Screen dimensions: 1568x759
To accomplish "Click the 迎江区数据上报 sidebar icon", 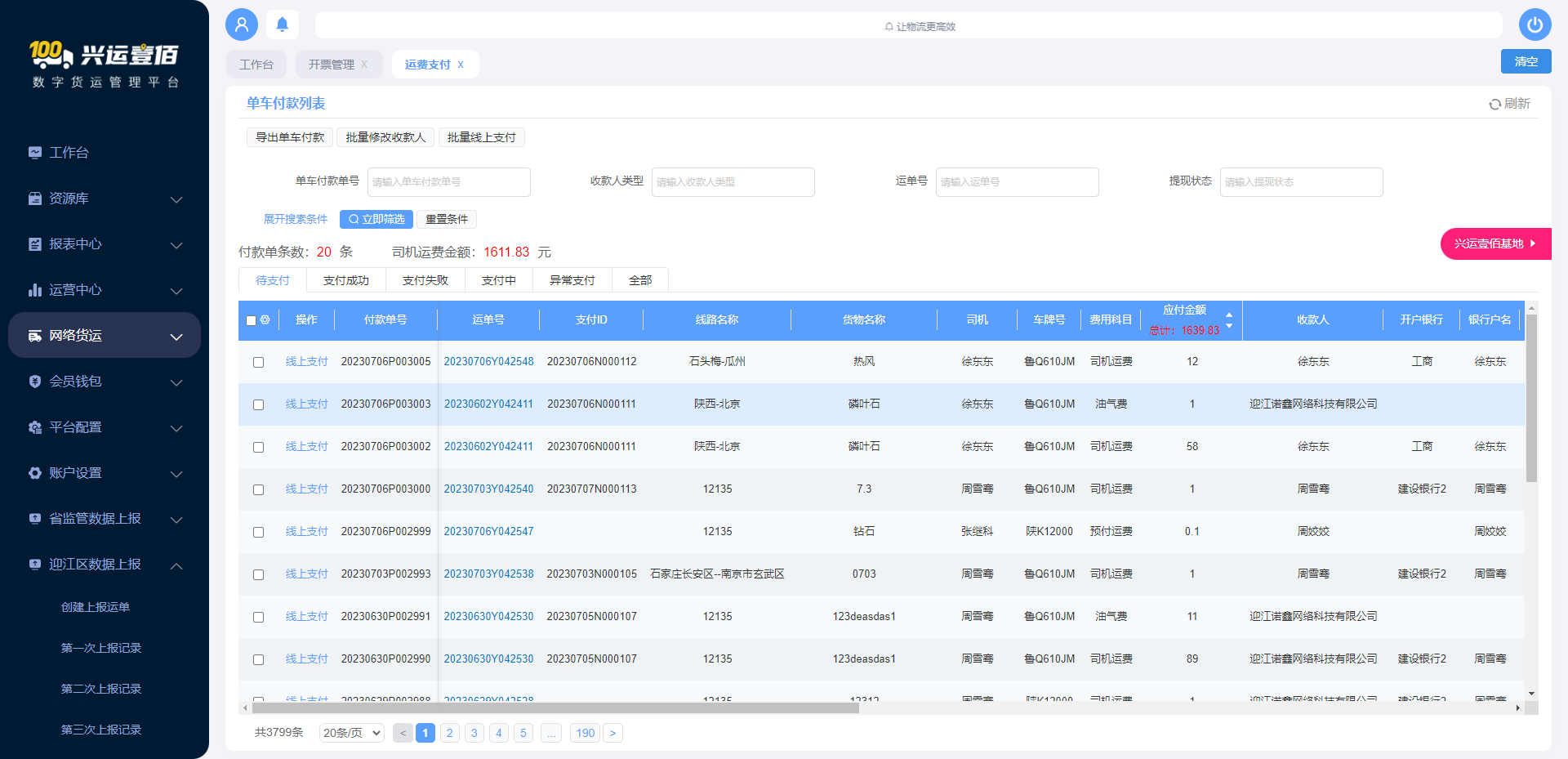I will pos(35,564).
